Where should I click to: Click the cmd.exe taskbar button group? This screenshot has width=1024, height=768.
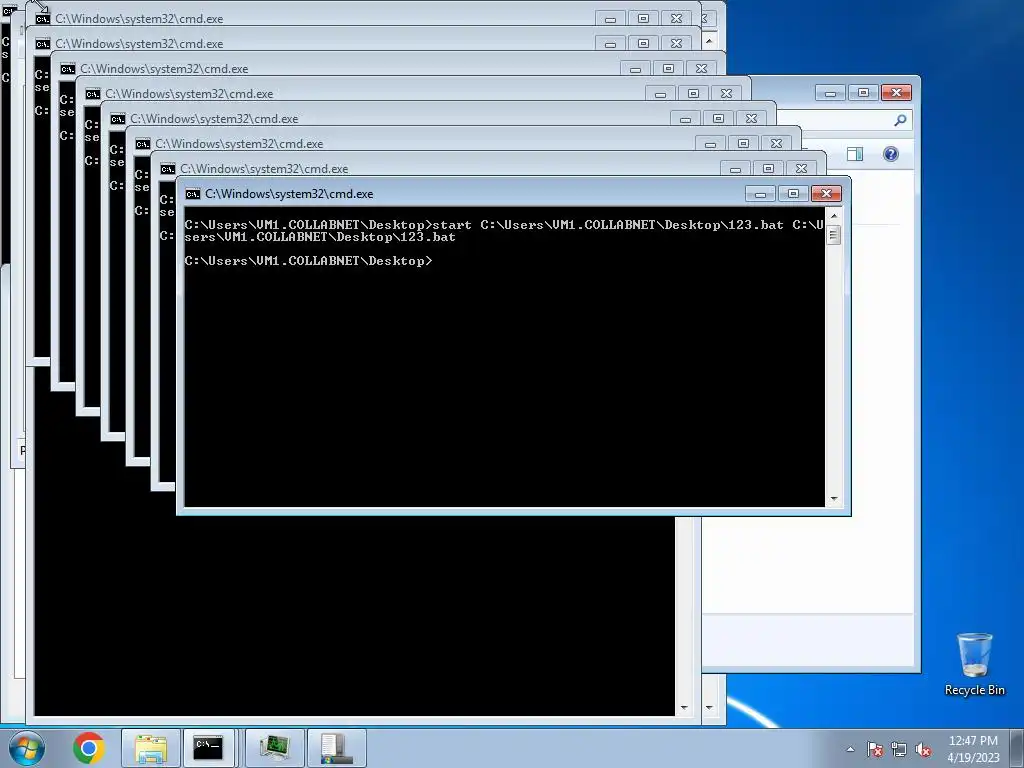point(208,748)
